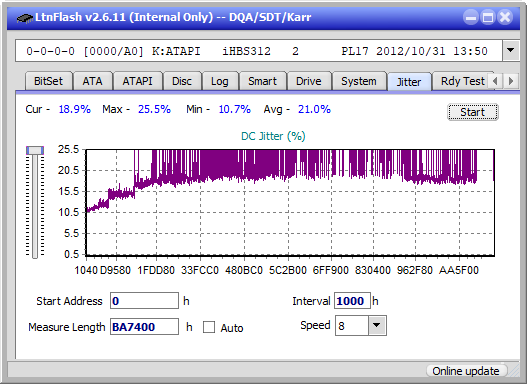Open the Smart tab
The height and width of the screenshot is (384, 527).
(262, 81)
